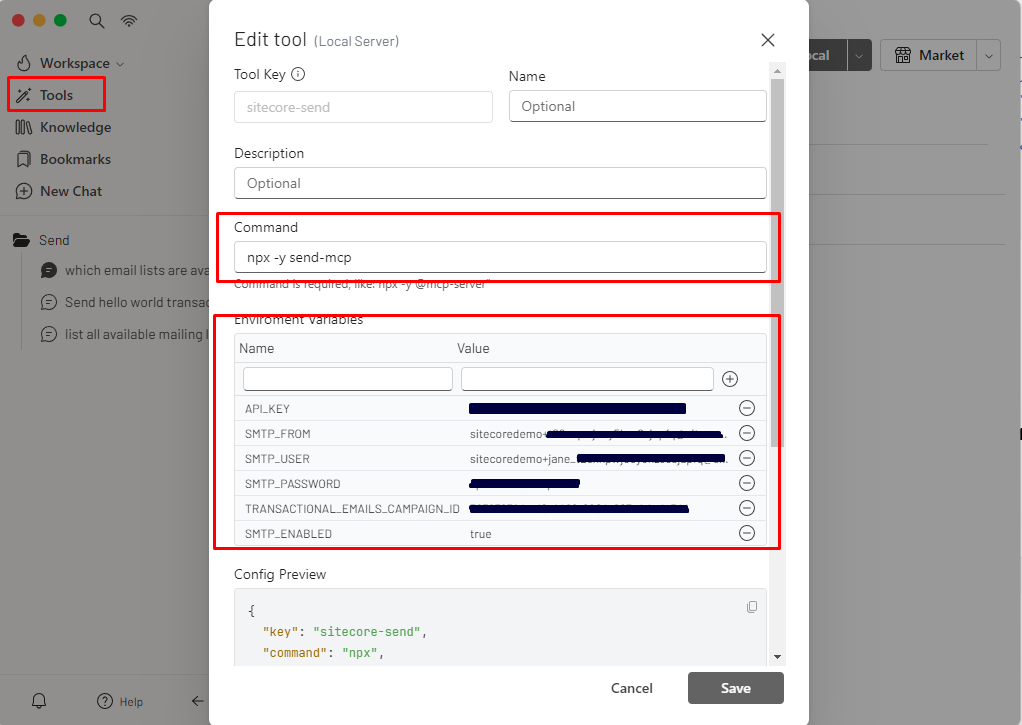1022x725 pixels.
Task: Cancel editing the tool
Action: coord(631,688)
